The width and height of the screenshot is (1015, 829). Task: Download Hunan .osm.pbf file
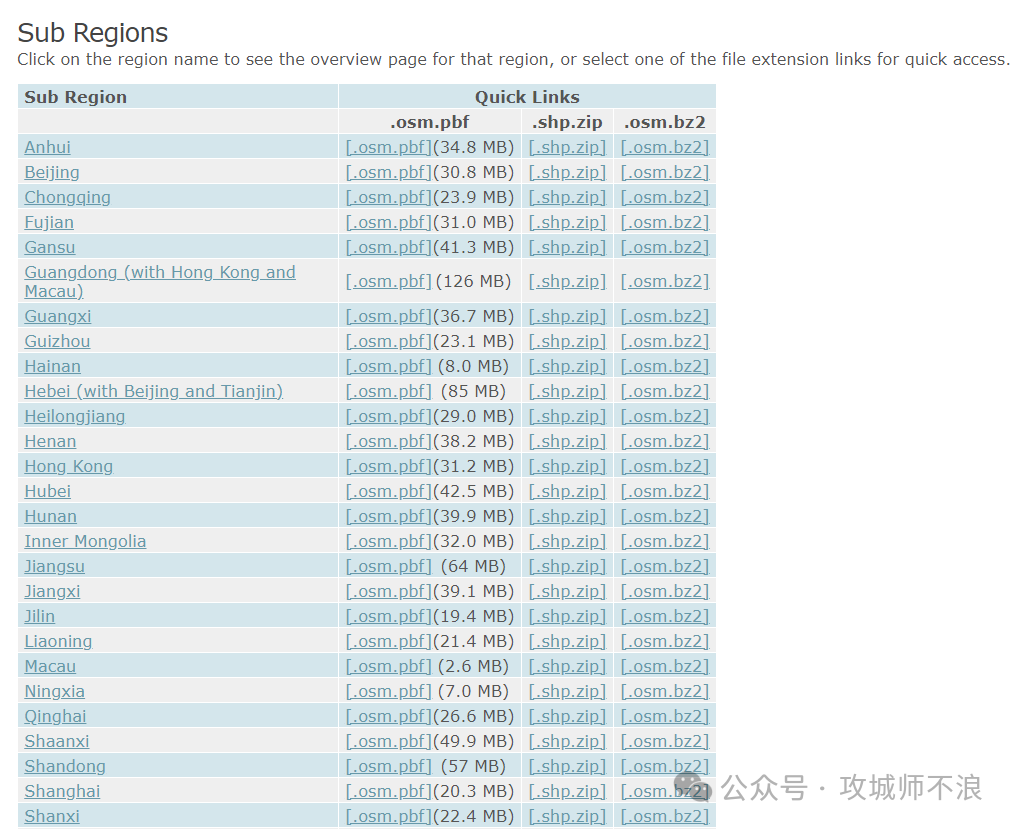[x=388, y=517]
